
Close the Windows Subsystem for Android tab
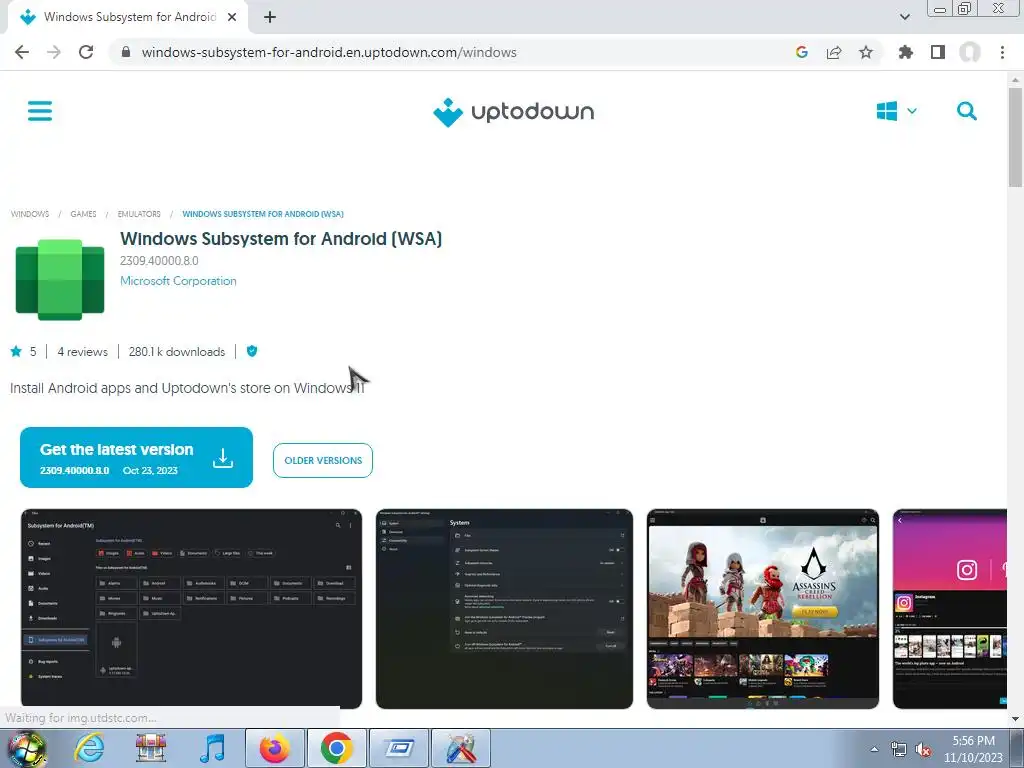point(232,17)
